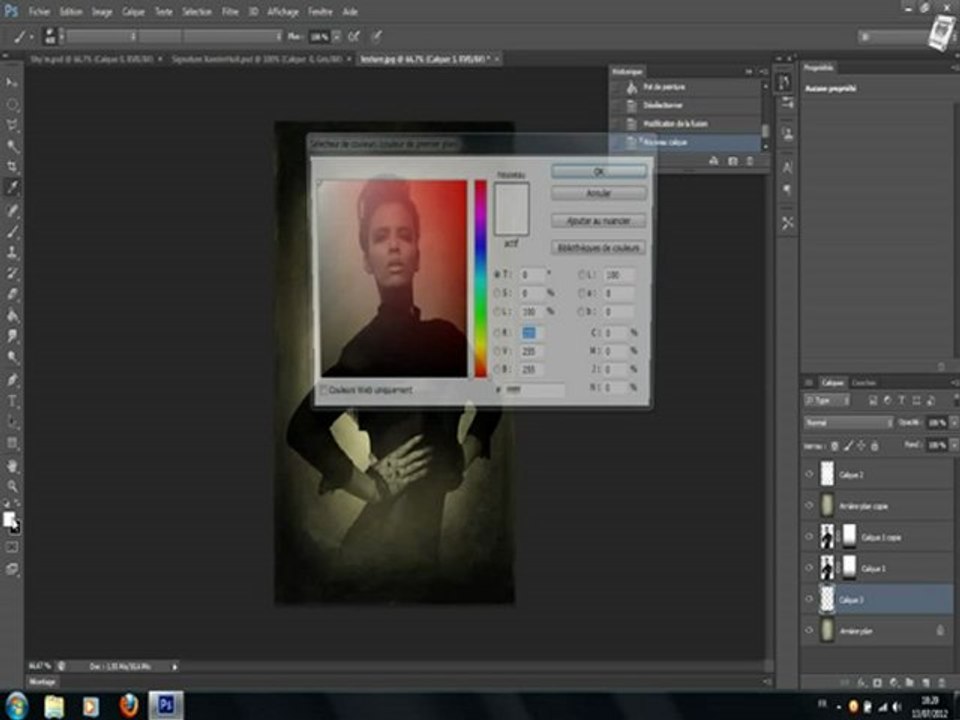Toggle Quick Mask mode icon
960x720 pixels.
12,547
